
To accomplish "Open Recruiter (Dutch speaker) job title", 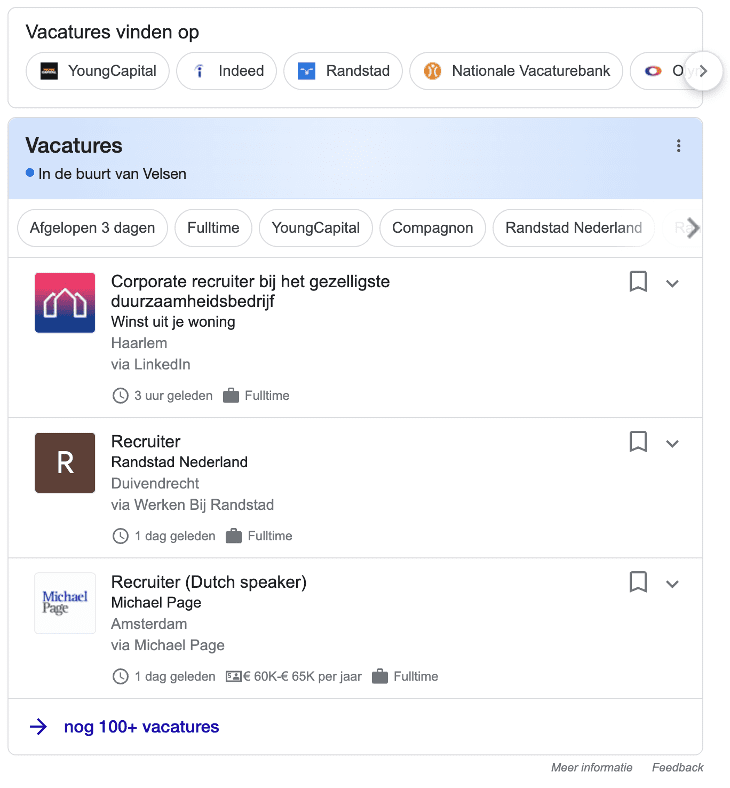I will coord(209,582).
